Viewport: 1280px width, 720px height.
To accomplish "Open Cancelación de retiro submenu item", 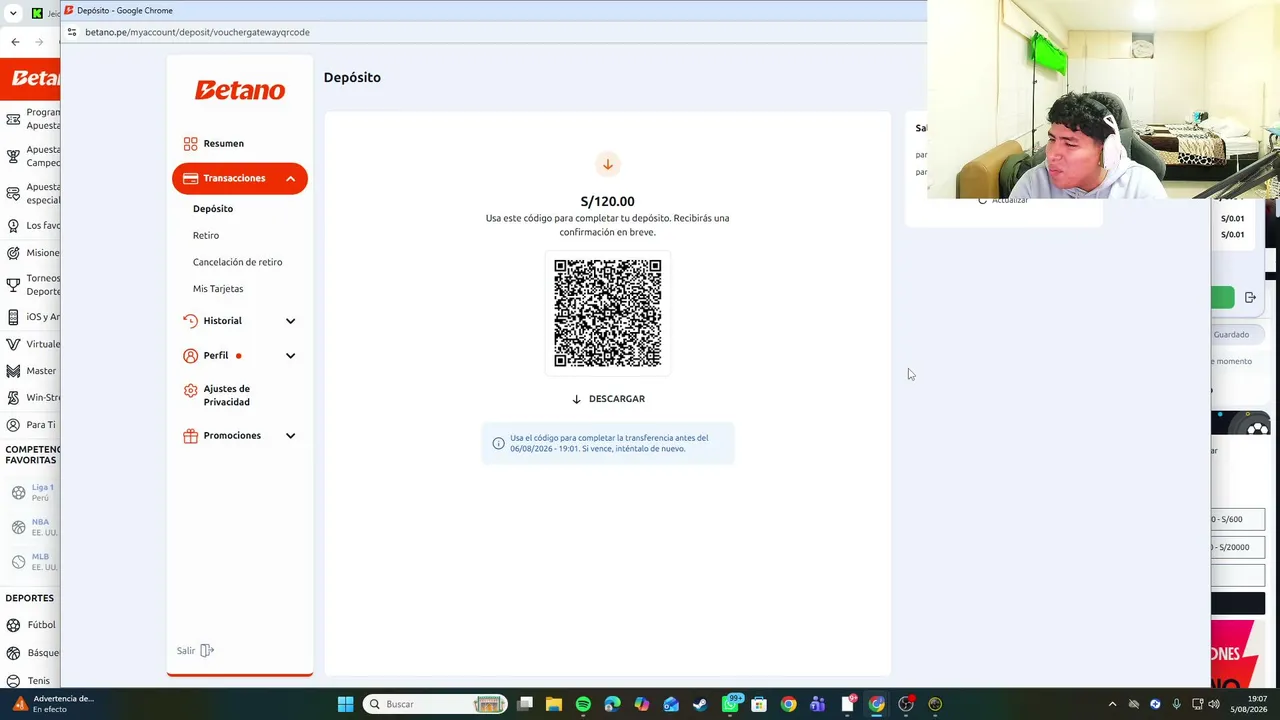I will pos(238,262).
